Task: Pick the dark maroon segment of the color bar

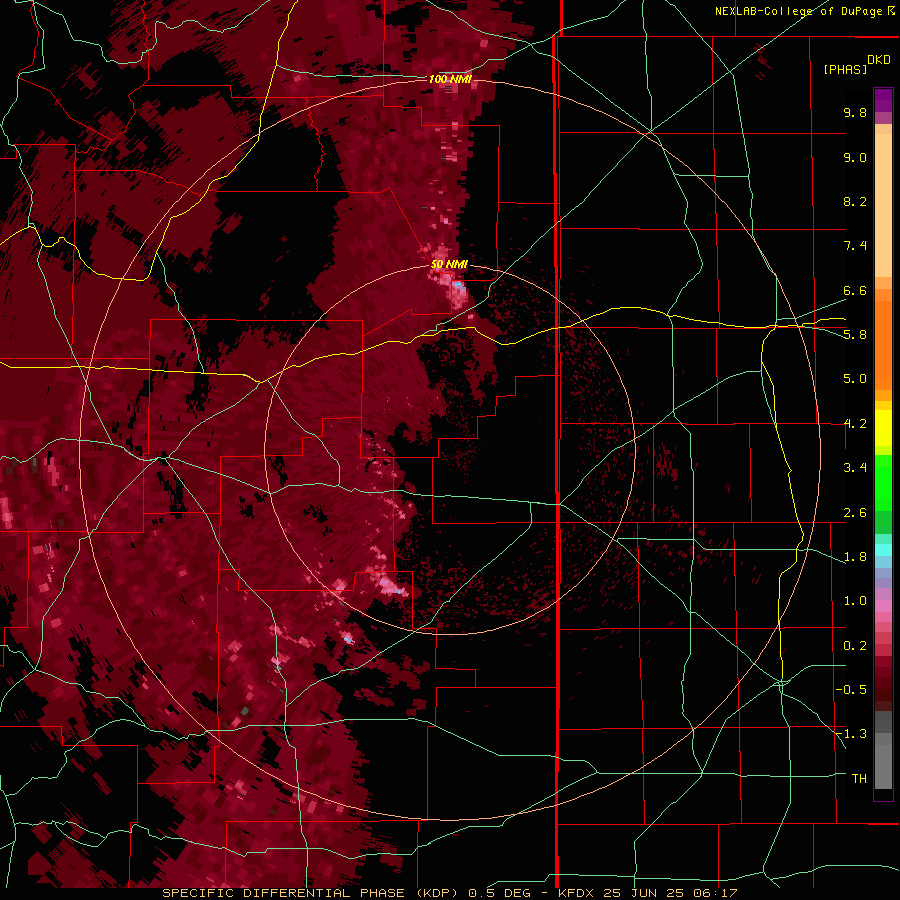Action: pos(883,684)
